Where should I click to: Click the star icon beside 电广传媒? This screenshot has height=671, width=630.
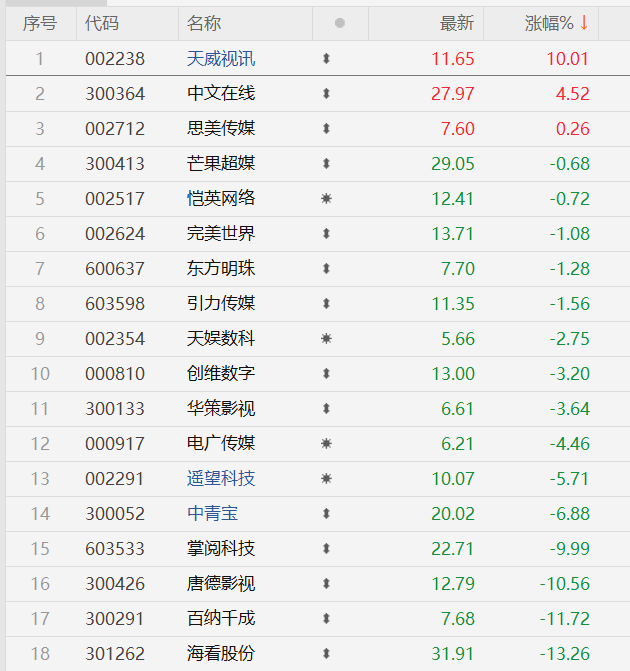tap(326, 444)
